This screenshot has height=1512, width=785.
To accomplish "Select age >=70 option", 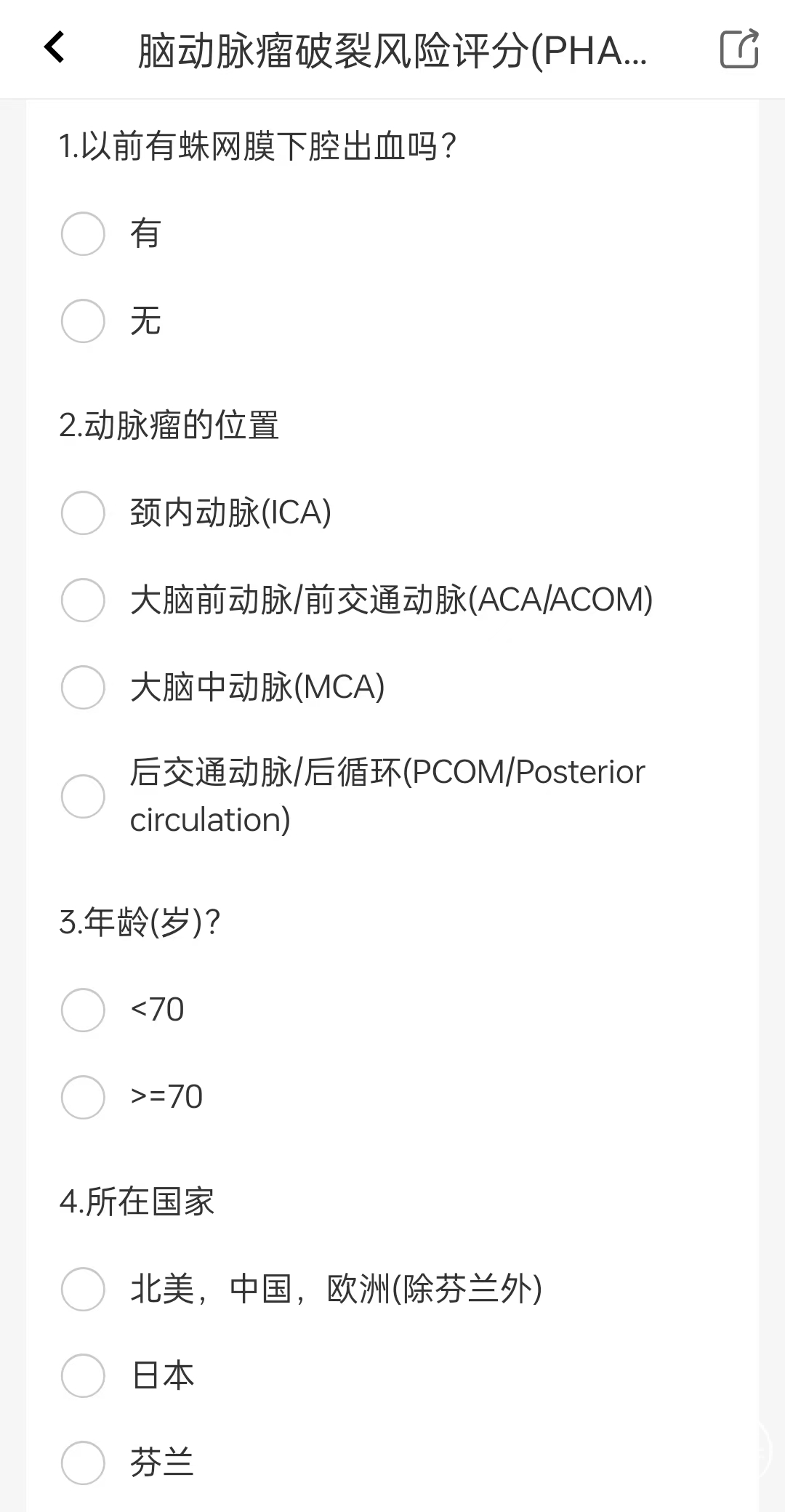I will 83,1098.
